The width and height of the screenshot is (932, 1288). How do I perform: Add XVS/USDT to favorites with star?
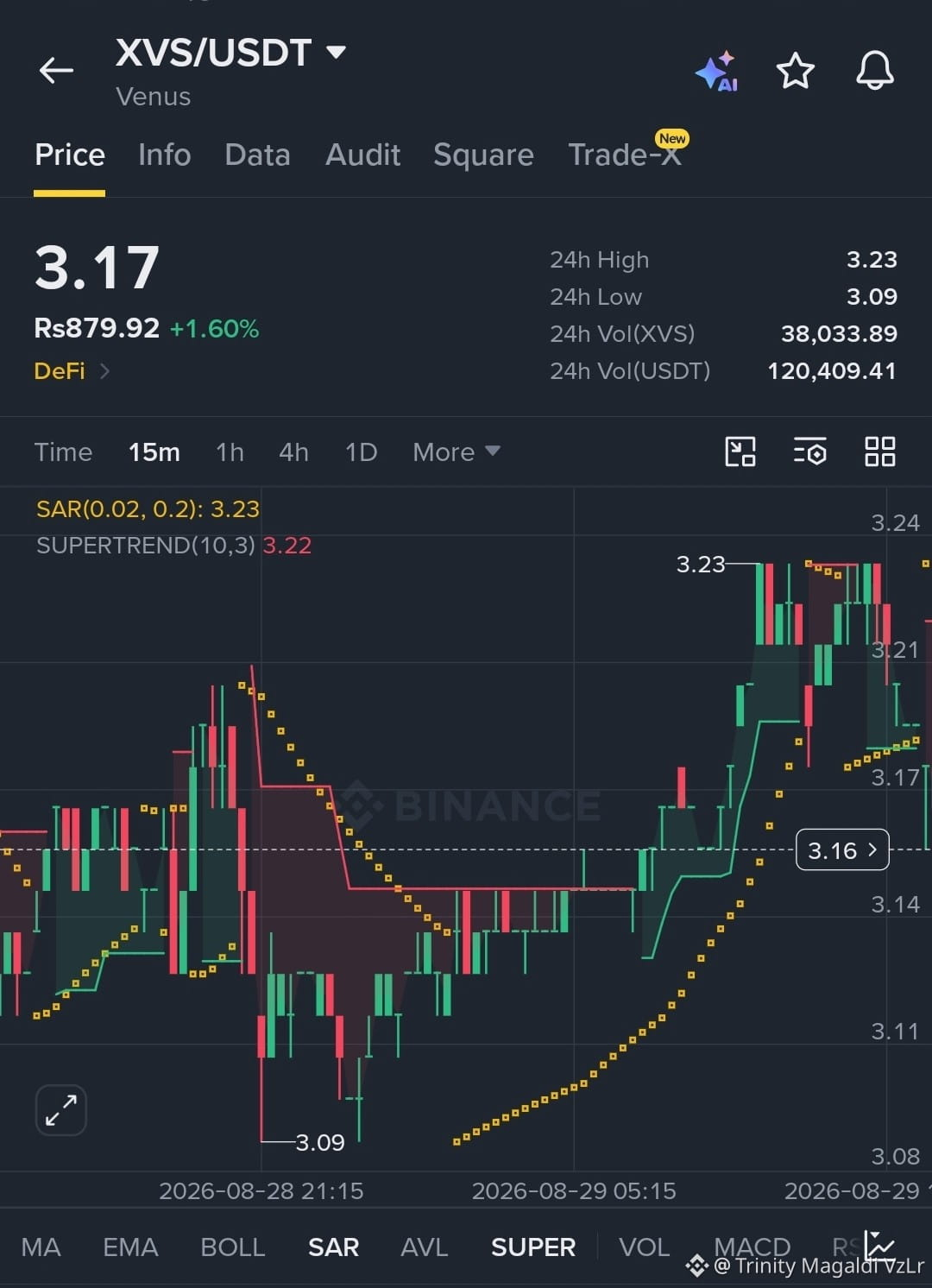(795, 70)
